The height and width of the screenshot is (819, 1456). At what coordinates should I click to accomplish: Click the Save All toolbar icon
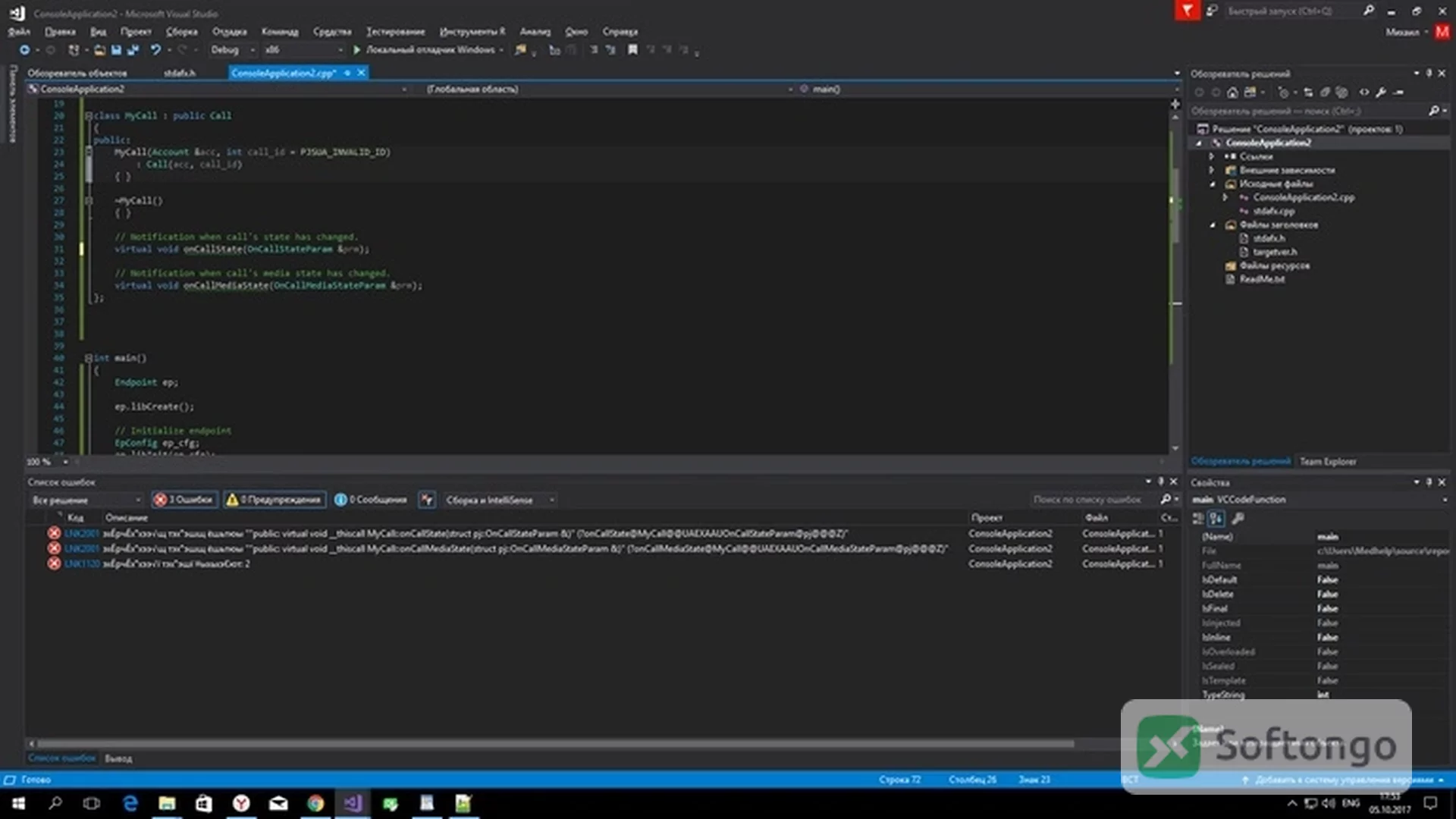pyautogui.click(x=133, y=50)
